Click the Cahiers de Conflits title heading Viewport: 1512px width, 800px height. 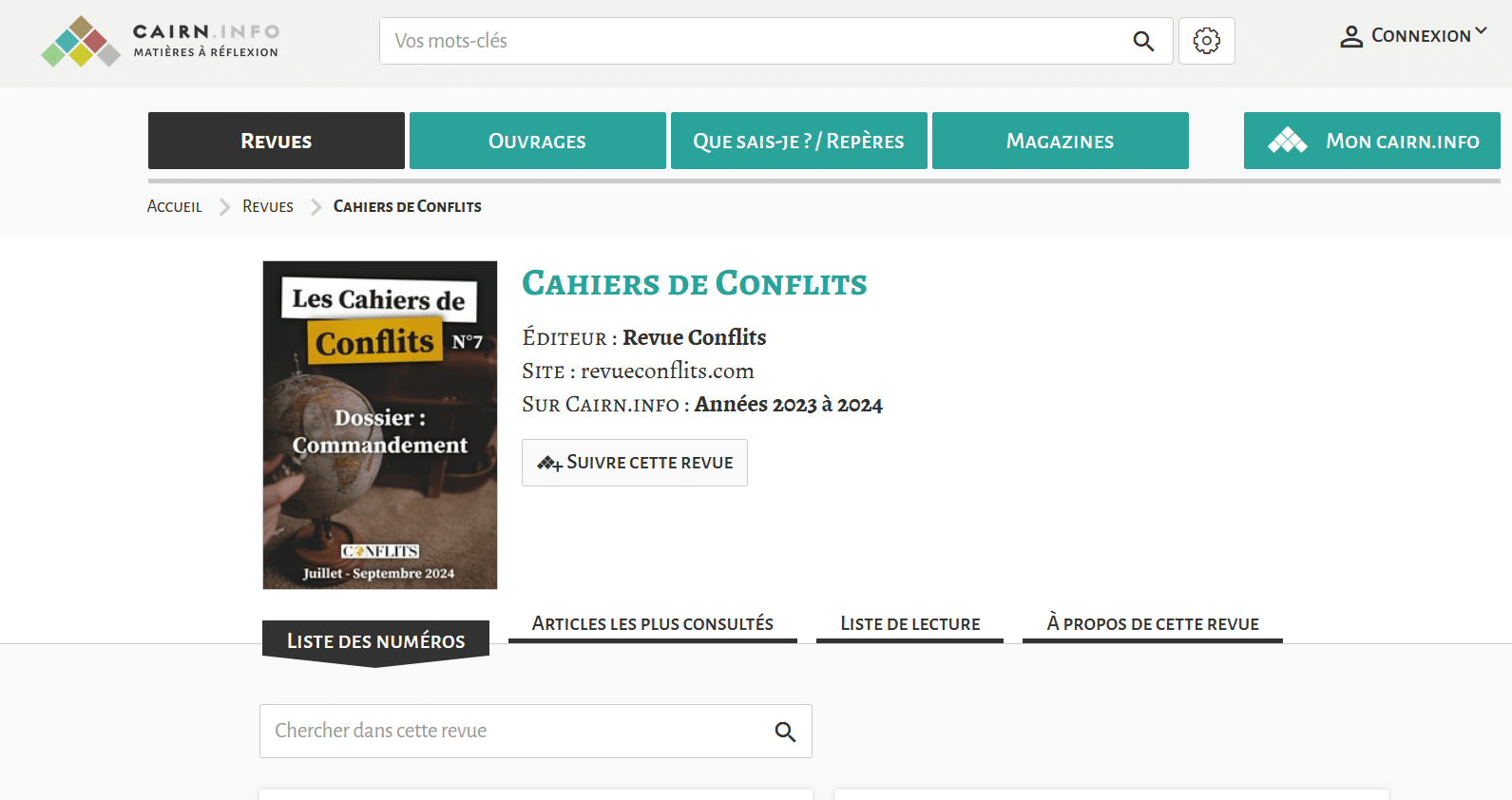(695, 283)
